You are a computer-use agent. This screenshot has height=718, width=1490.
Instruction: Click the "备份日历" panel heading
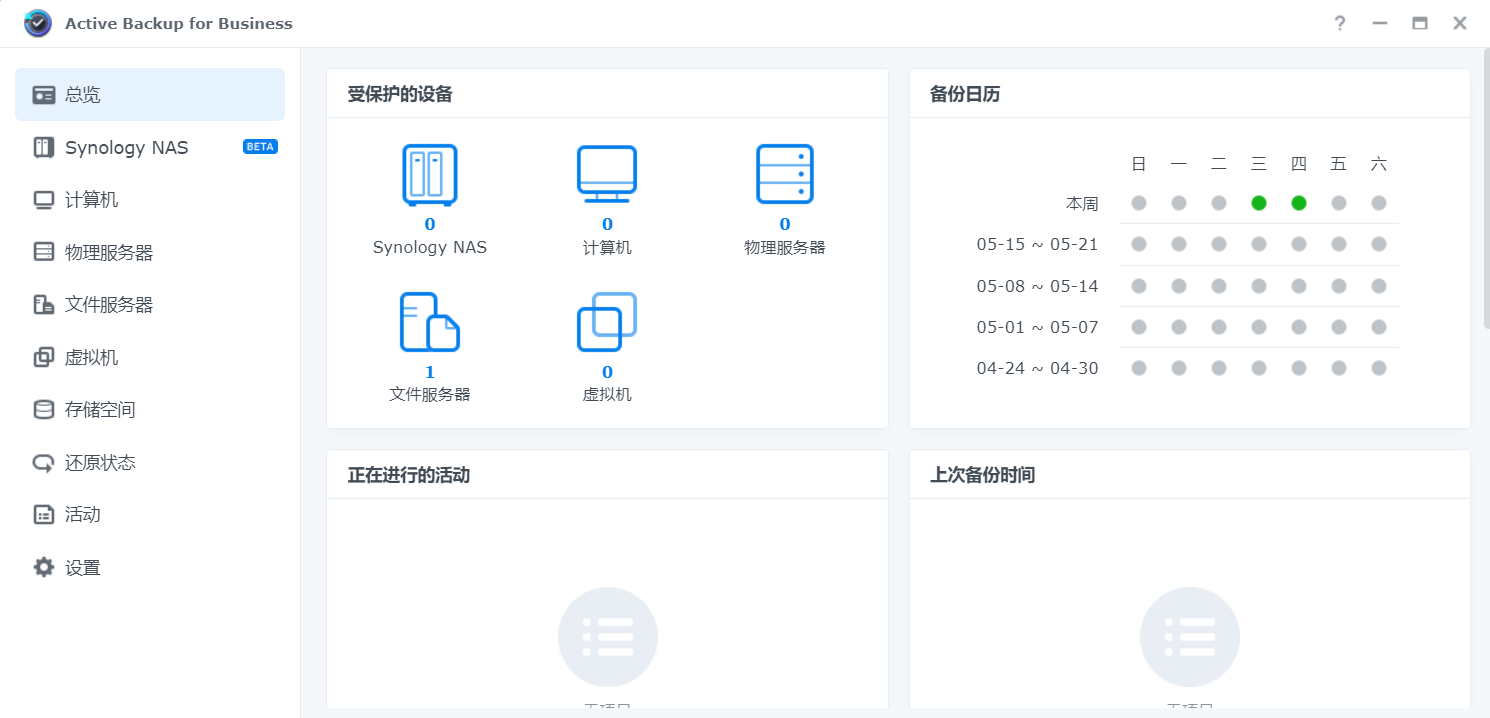tap(965, 94)
